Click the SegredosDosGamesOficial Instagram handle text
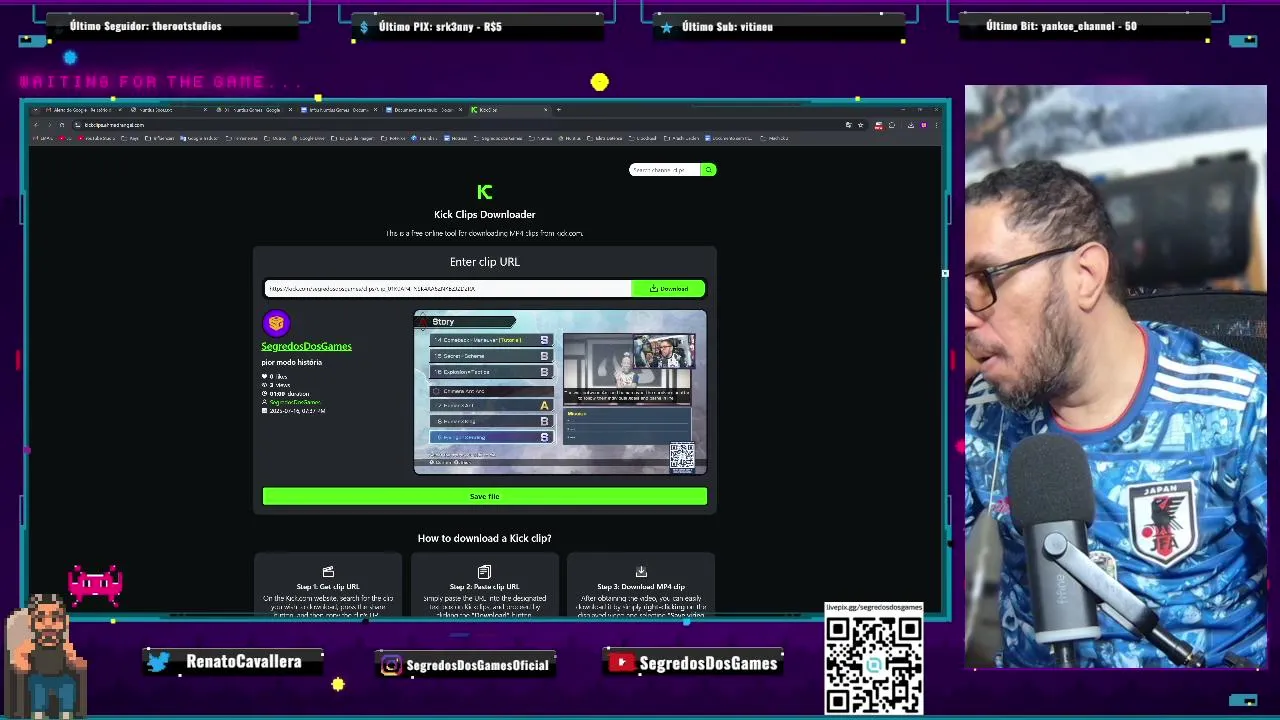The height and width of the screenshot is (720, 1280). tap(477, 665)
